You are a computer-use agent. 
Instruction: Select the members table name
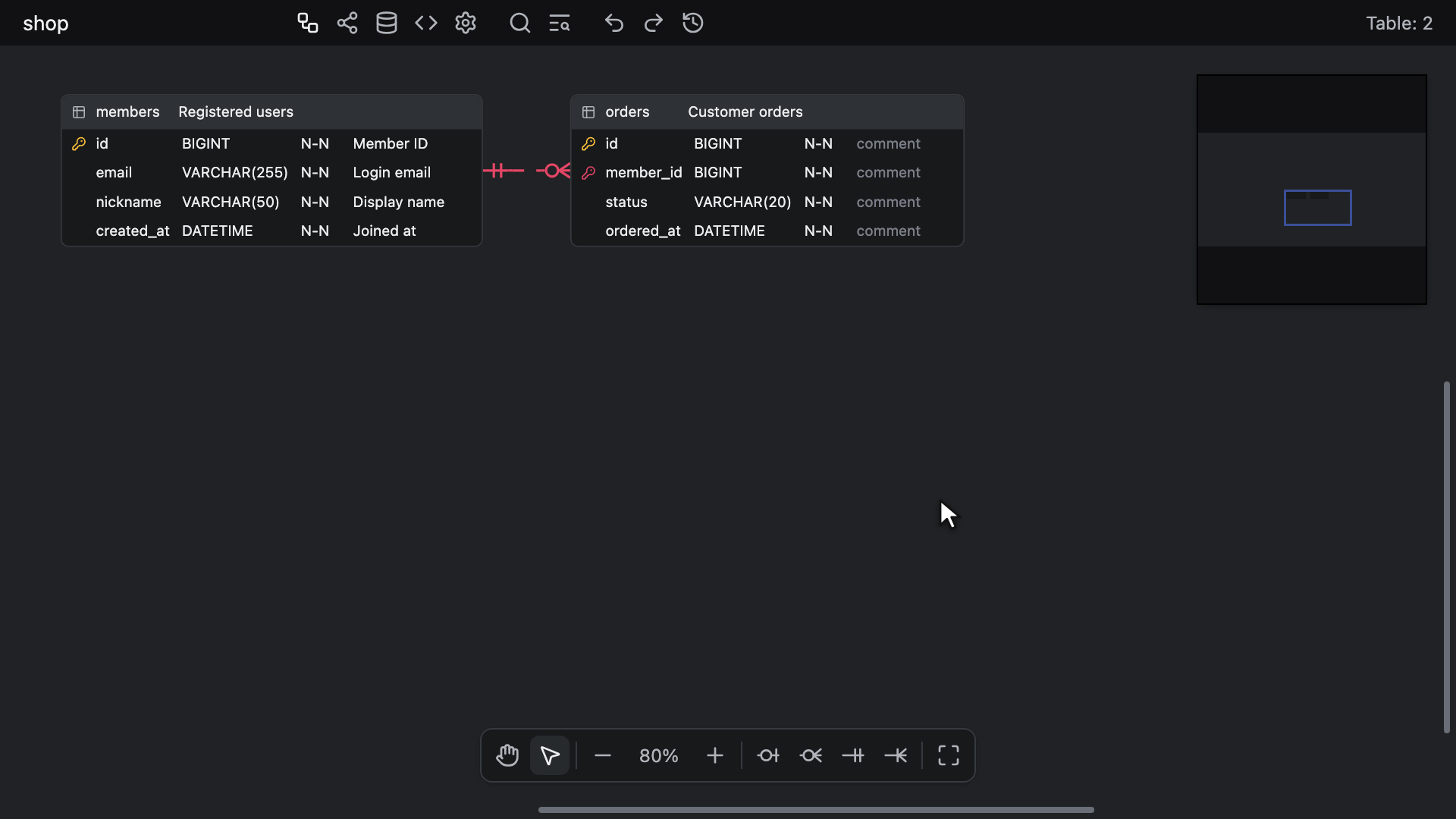click(x=127, y=111)
